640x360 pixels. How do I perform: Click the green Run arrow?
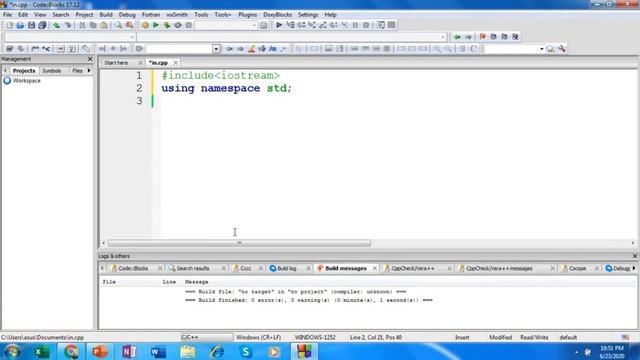click(156, 25)
